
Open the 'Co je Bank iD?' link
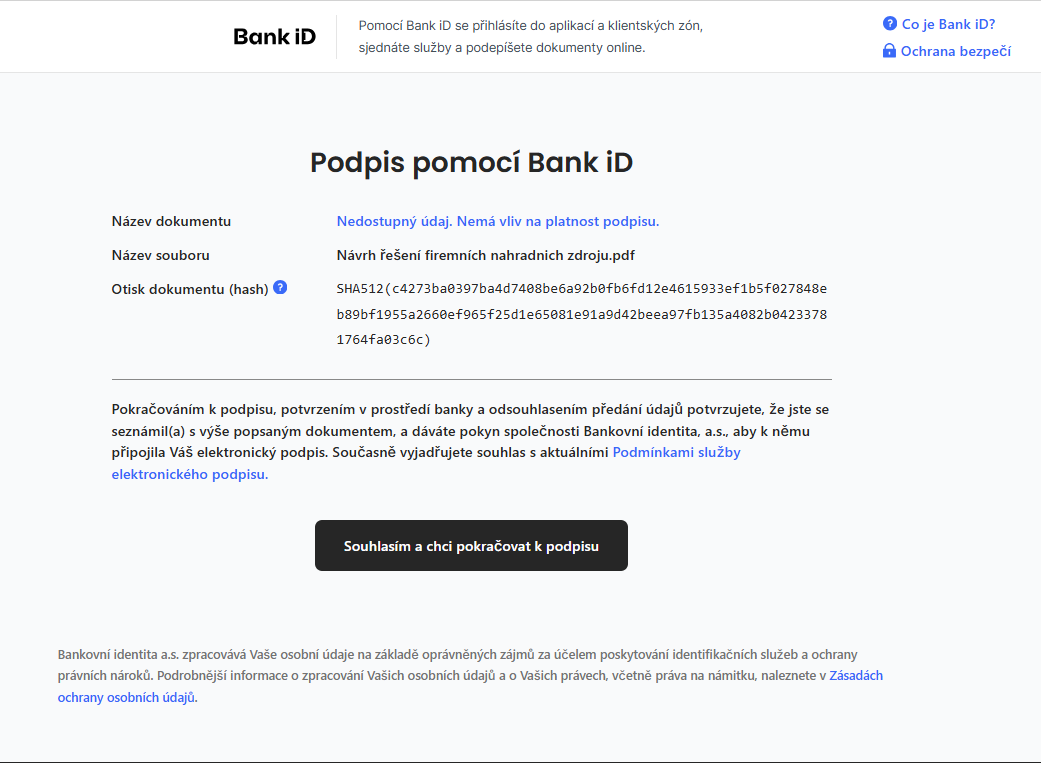(948, 24)
